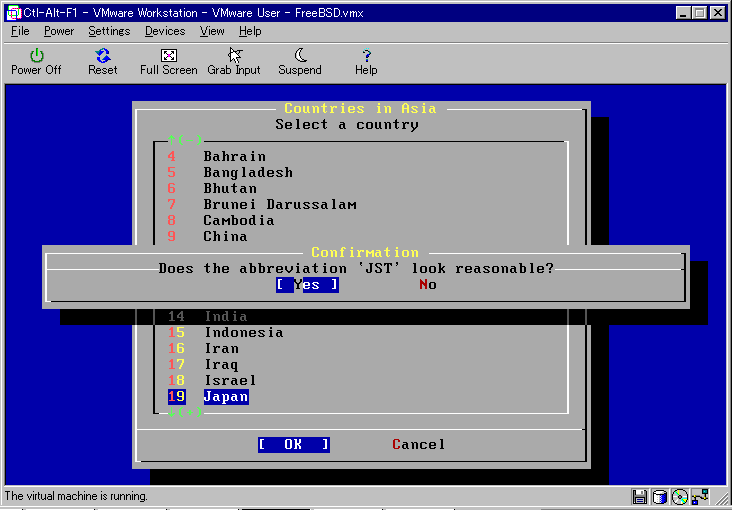Screen dimensions: 732x510
Task: Open Help from the toolbar
Action: 366,61
